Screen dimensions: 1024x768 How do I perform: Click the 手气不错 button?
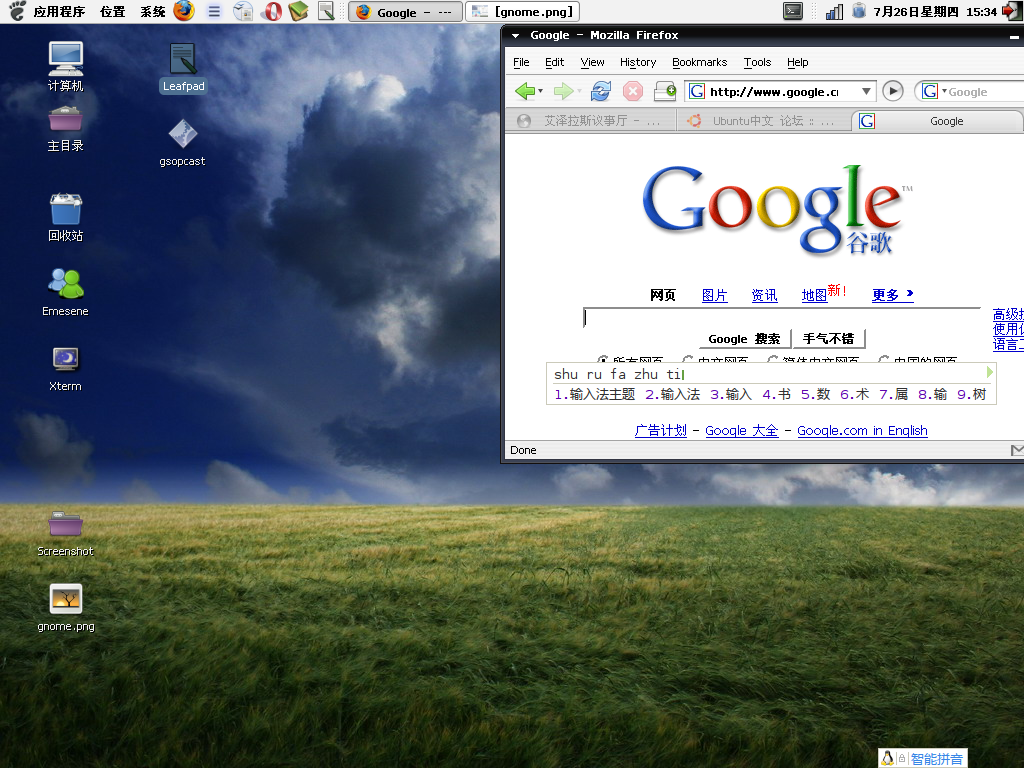pos(828,339)
